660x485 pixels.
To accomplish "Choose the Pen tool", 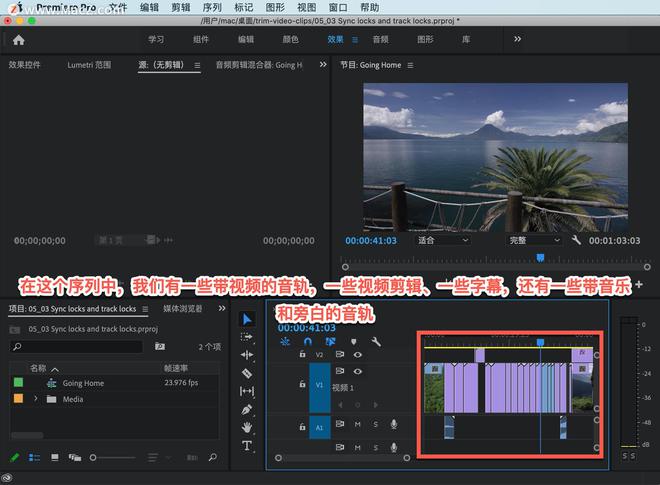I will pos(247,409).
